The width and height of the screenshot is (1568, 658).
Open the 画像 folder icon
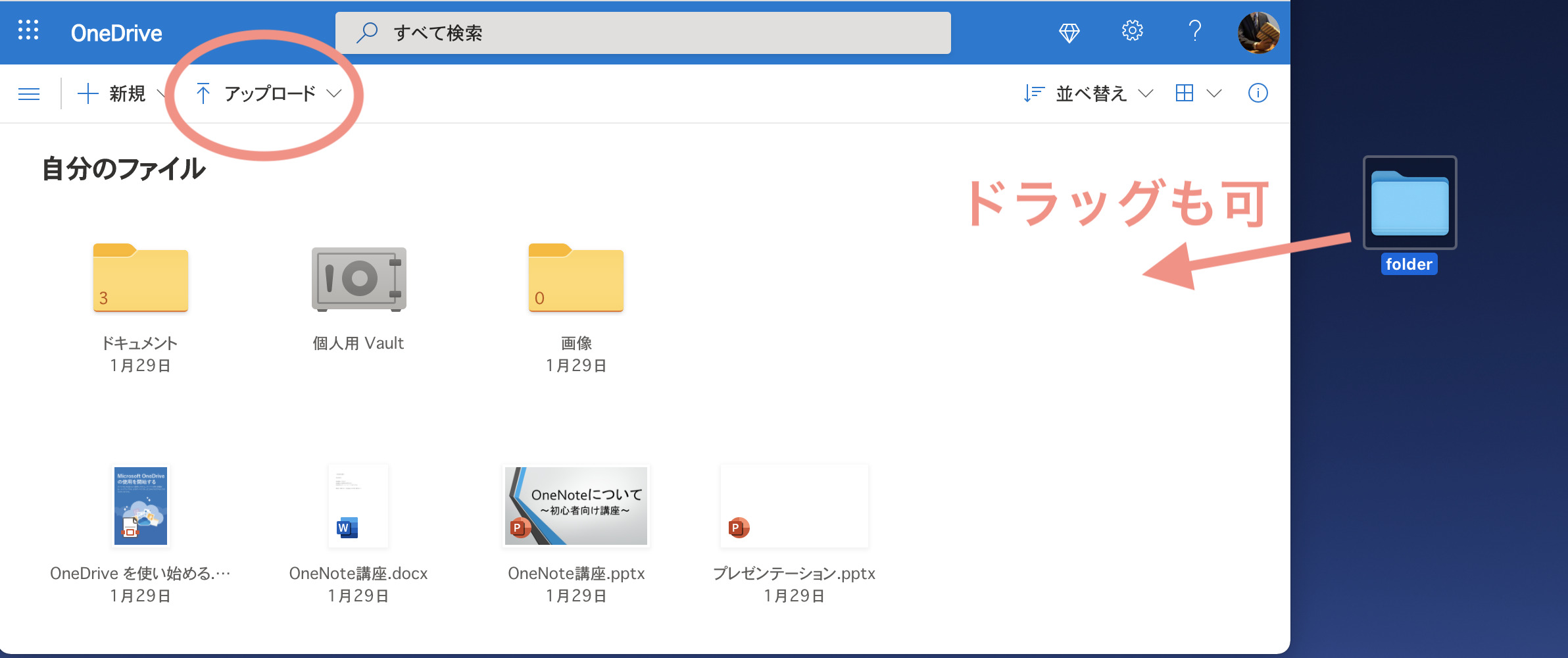[x=576, y=278]
